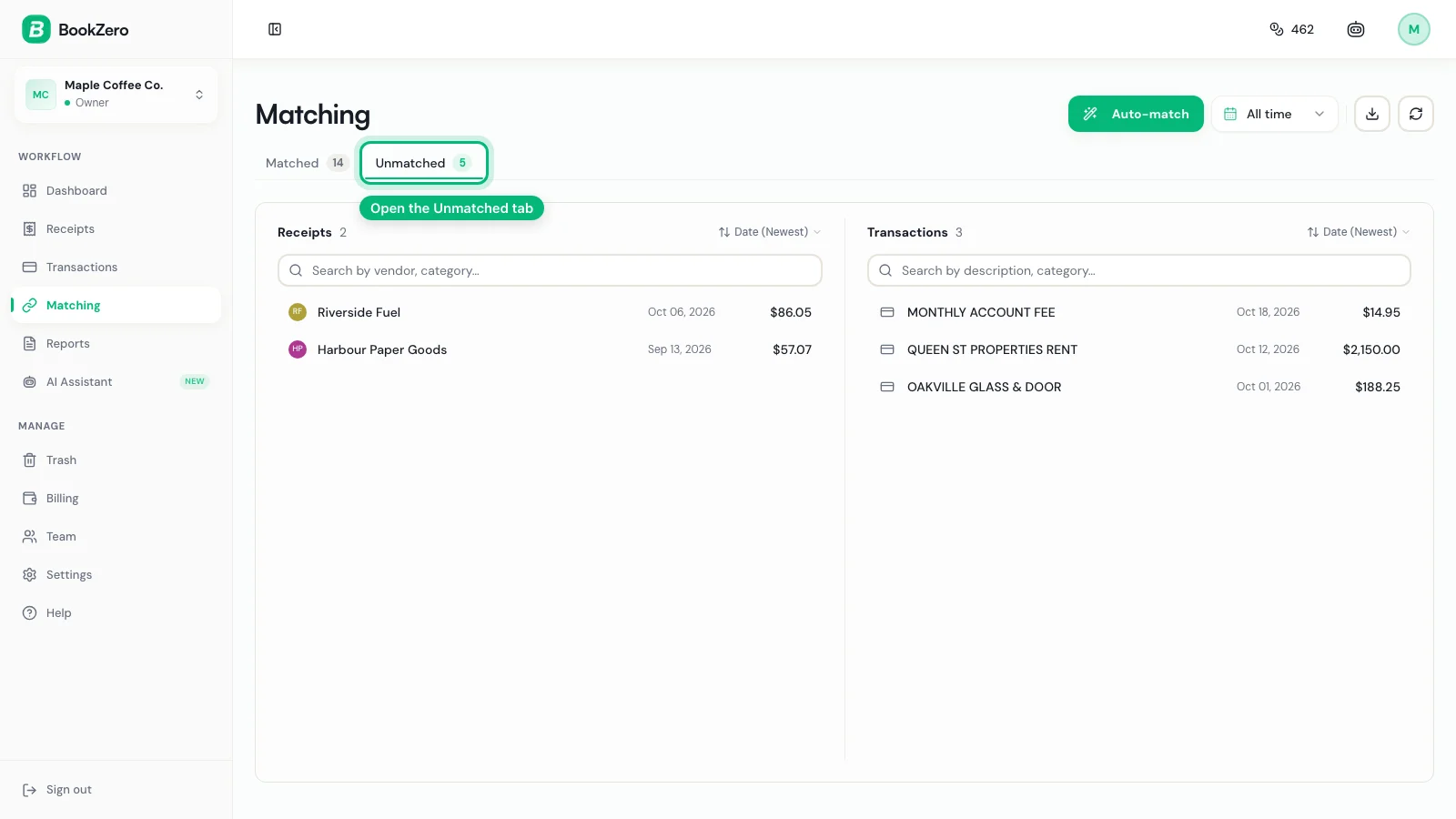The image size is (1456, 819).
Task: Select the QUEEN ST PROPERTIES RENT transaction
Action: pyautogui.click(x=1139, y=349)
